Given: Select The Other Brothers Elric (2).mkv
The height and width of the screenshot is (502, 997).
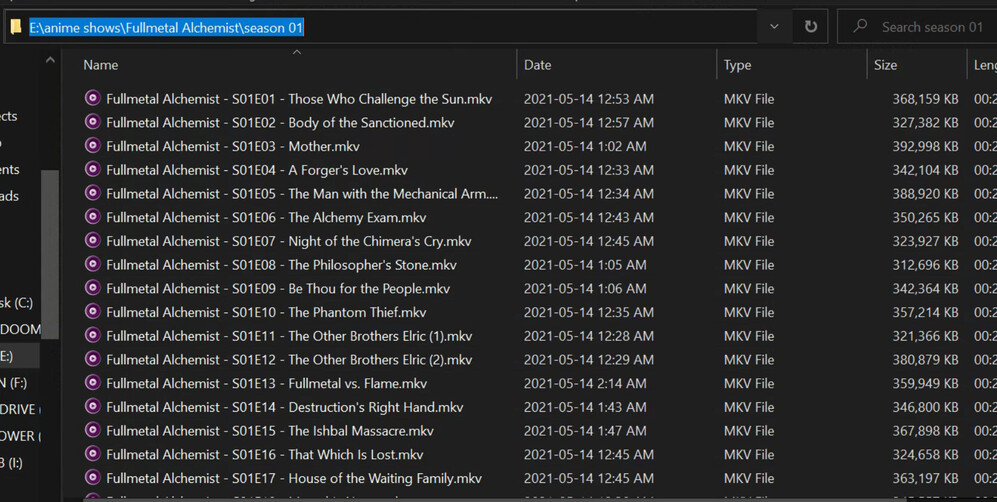Looking at the screenshot, I should [289, 360].
